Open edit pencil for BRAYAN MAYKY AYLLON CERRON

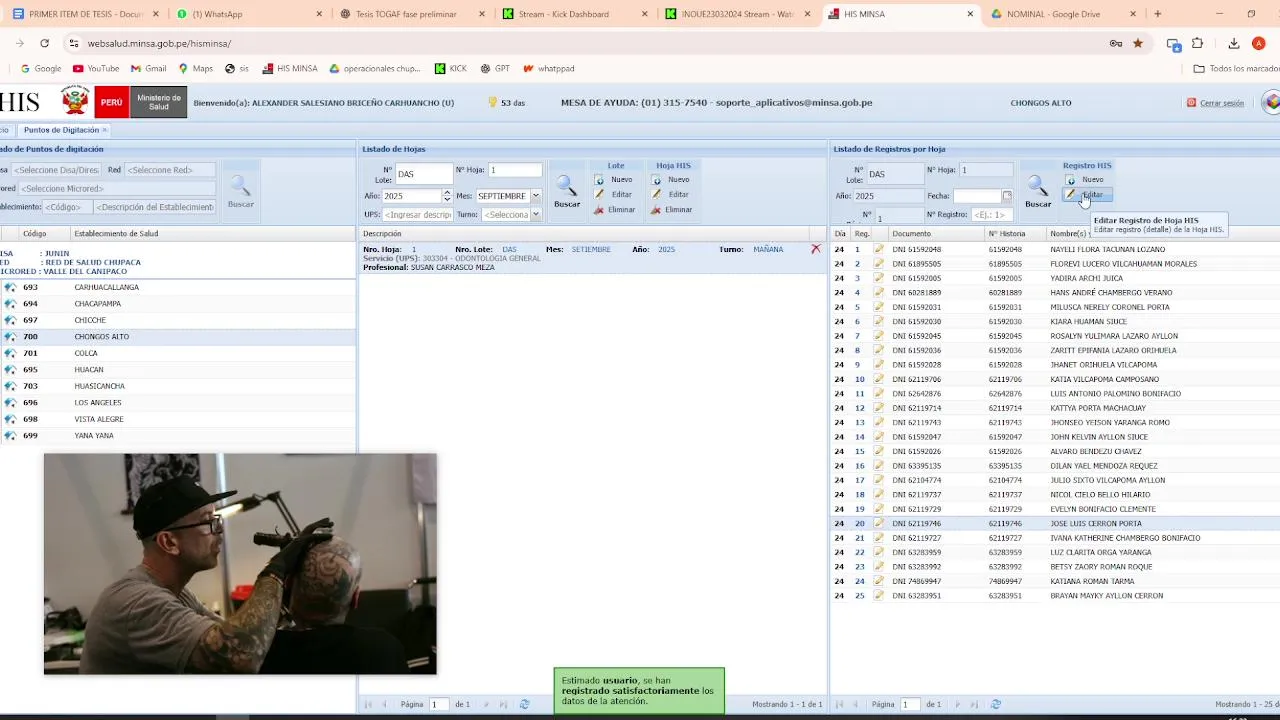point(879,595)
